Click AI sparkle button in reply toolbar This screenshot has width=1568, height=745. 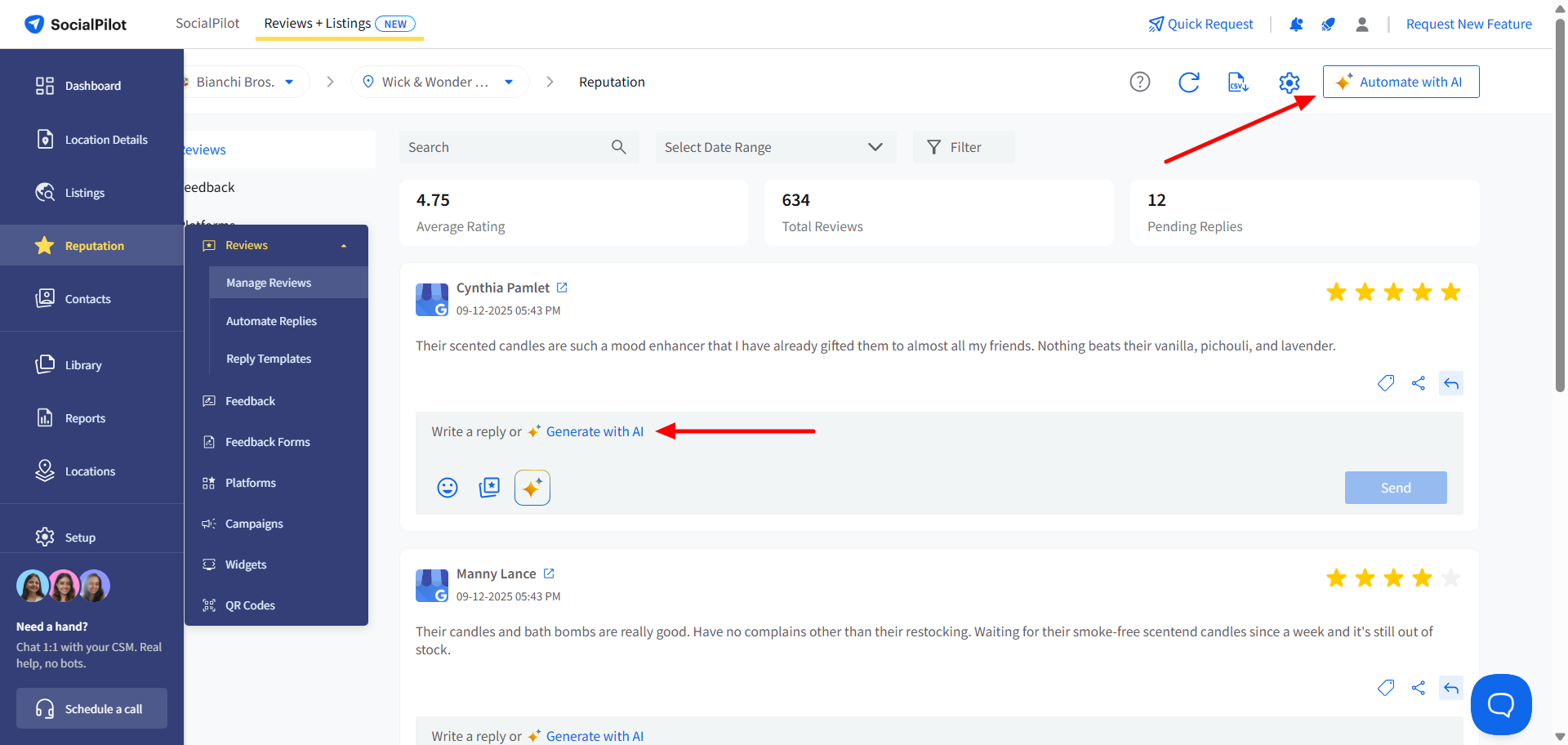[x=532, y=488]
